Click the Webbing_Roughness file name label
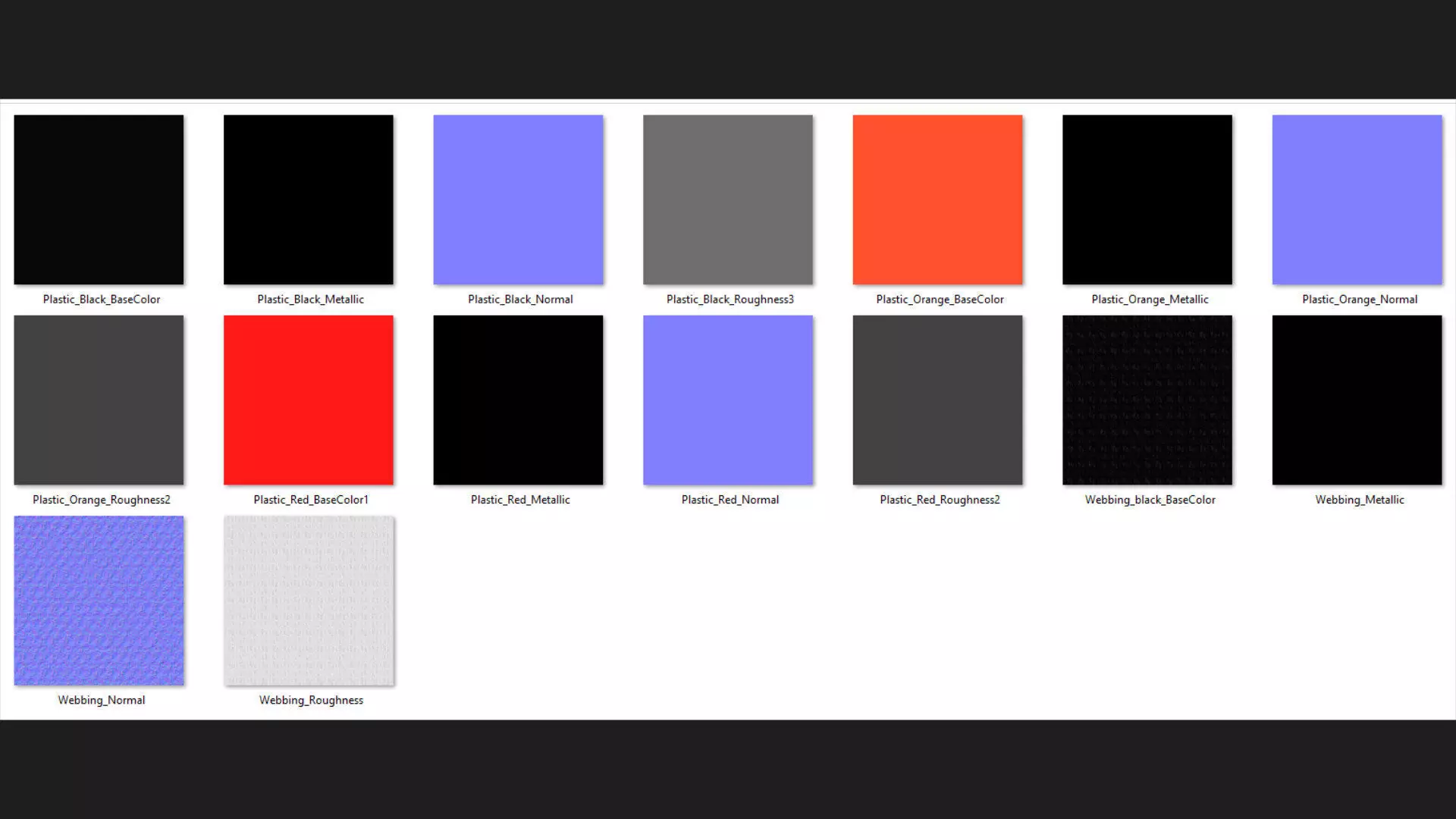 click(x=311, y=700)
